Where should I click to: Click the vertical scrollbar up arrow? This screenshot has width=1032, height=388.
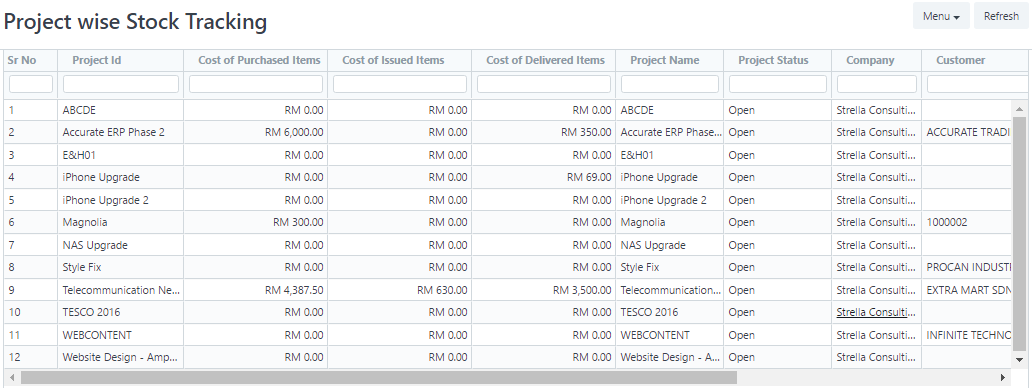click(1019, 109)
